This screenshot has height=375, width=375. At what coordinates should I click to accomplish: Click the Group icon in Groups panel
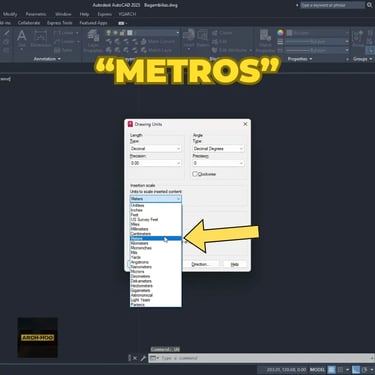point(358,37)
